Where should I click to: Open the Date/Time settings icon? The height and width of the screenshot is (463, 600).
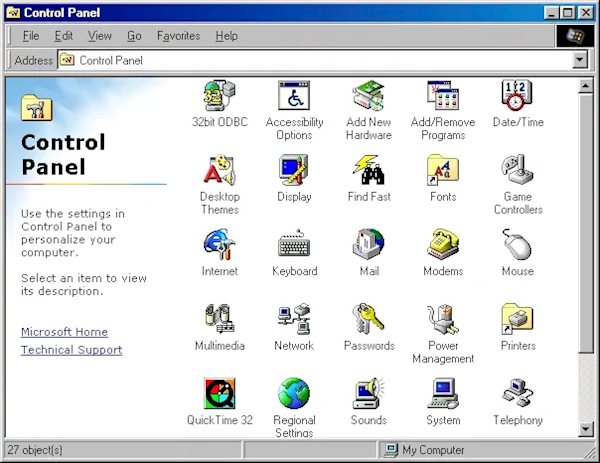517,97
